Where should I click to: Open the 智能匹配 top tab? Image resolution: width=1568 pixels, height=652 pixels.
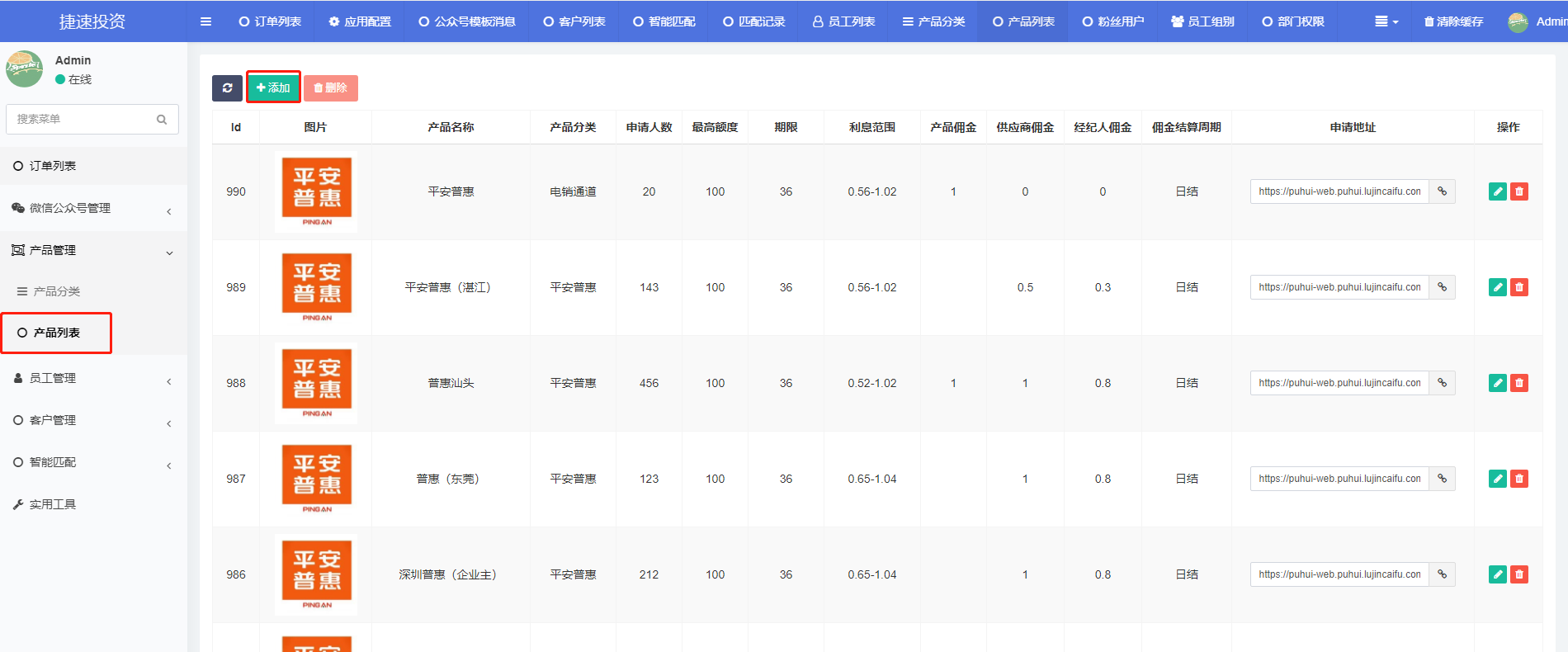point(664,21)
